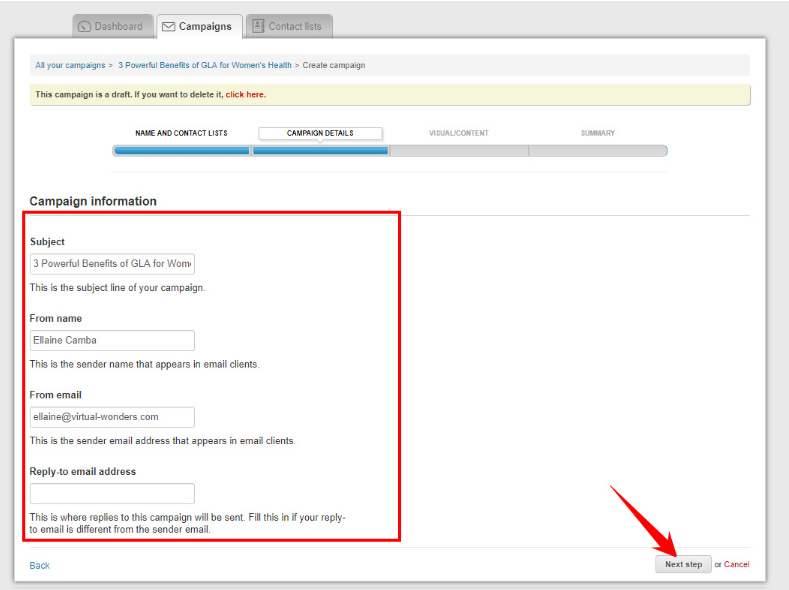Select the Summary step label
Screen dimensions: 789x590
tap(598, 133)
